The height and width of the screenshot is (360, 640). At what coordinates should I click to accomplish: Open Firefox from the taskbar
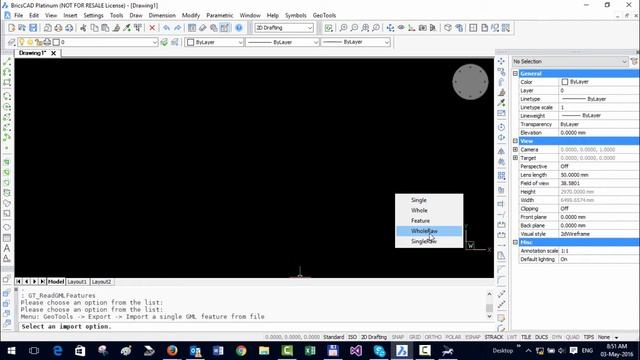tap(172, 350)
